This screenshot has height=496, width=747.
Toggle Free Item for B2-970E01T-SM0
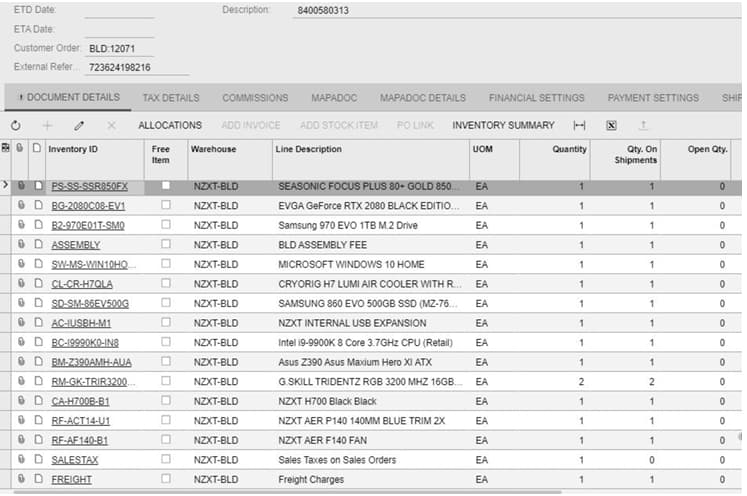point(166,224)
